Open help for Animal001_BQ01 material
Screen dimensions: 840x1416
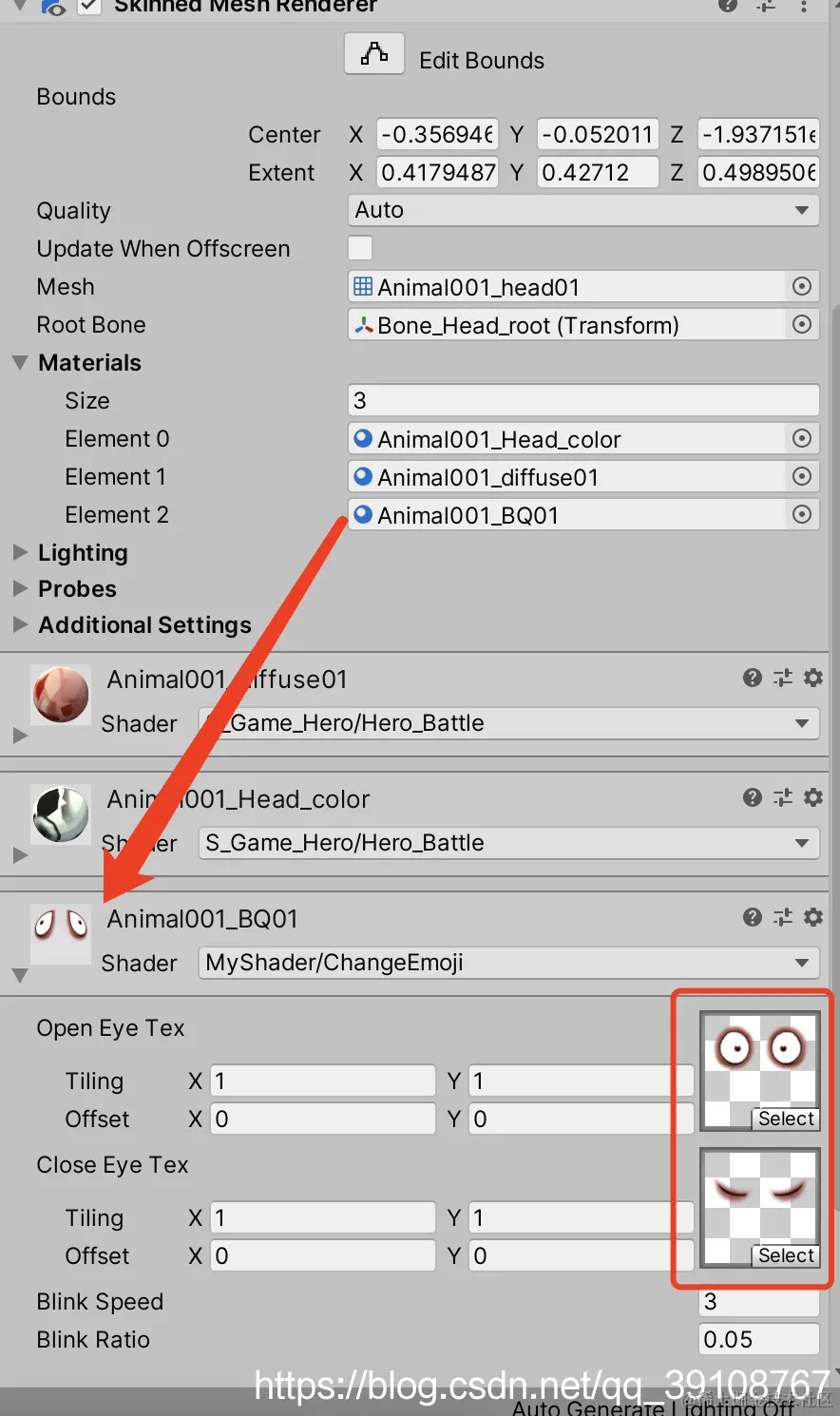tap(753, 917)
